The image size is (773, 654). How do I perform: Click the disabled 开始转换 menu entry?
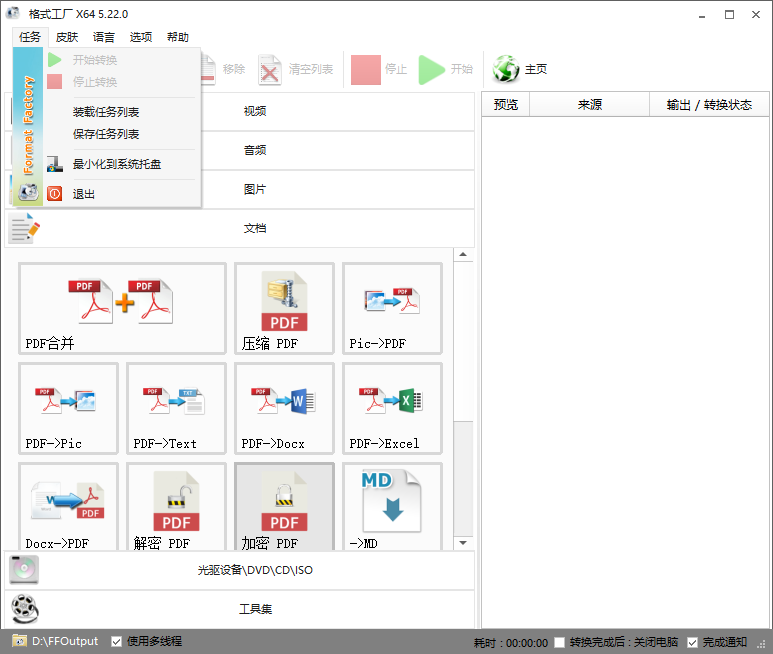[x=122, y=60]
